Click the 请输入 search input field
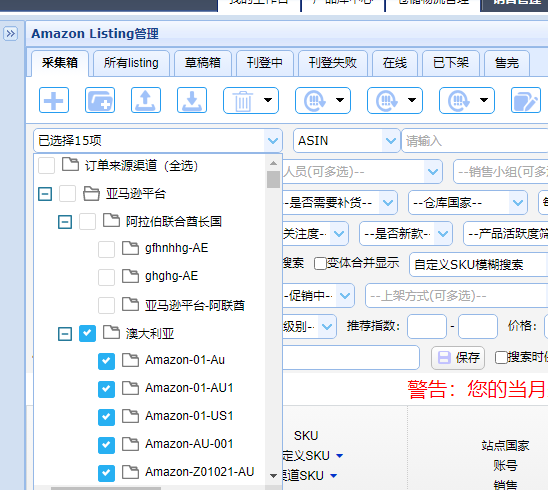The height and width of the screenshot is (490, 548). (x=475, y=140)
